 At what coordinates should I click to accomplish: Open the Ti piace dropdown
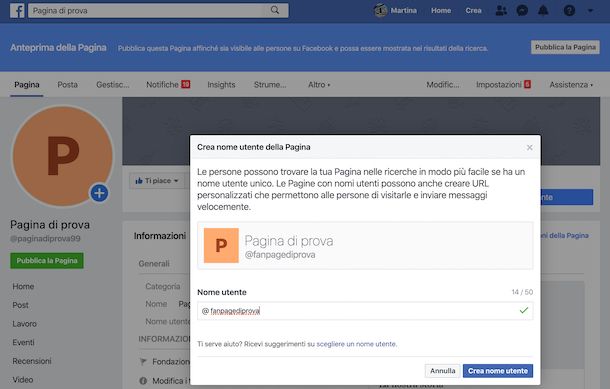(157, 181)
